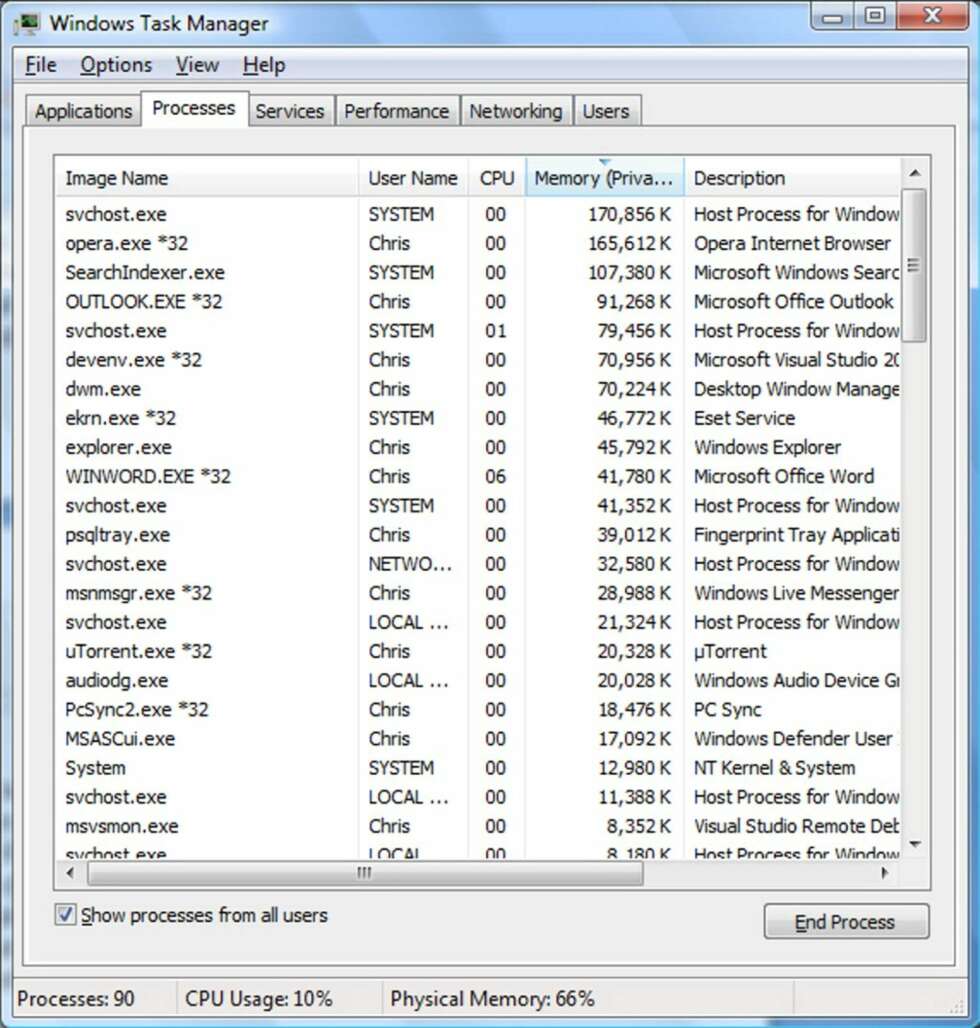Viewport: 980px width, 1028px height.
Task: Select the MSASCui.exe process
Action: click(x=477, y=739)
